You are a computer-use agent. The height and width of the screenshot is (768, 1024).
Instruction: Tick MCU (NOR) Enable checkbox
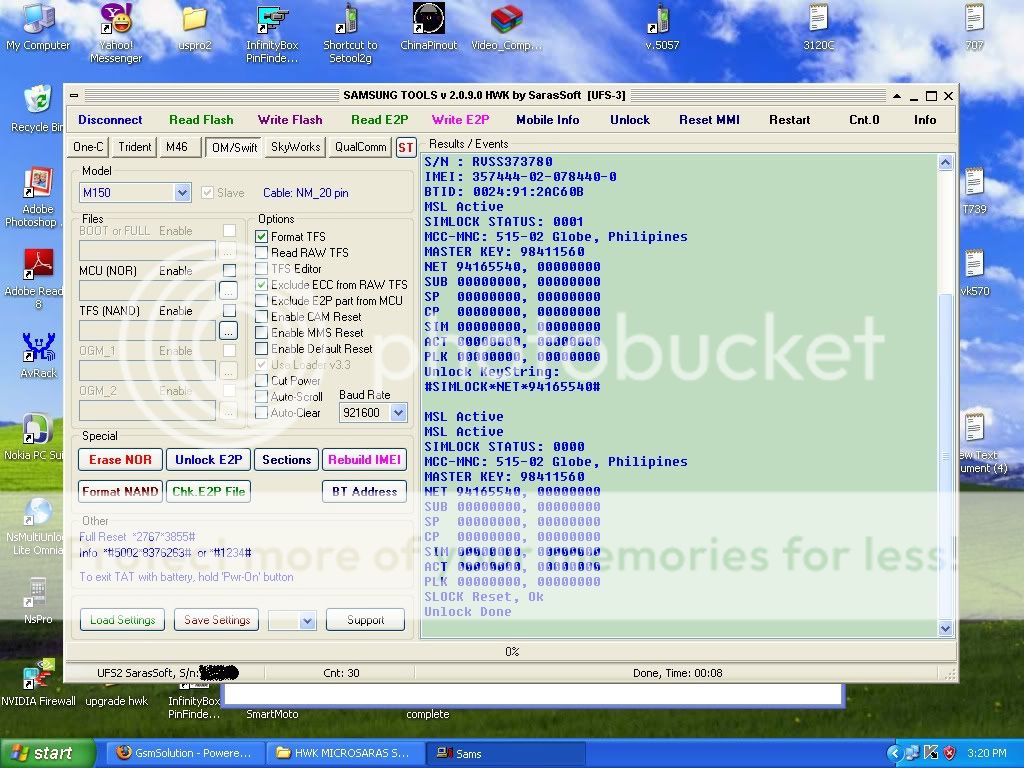[229, 270]
